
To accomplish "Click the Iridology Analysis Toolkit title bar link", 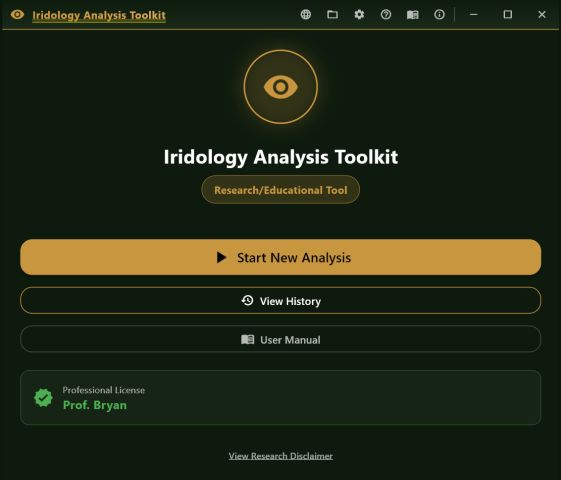I will click(99, 15).
